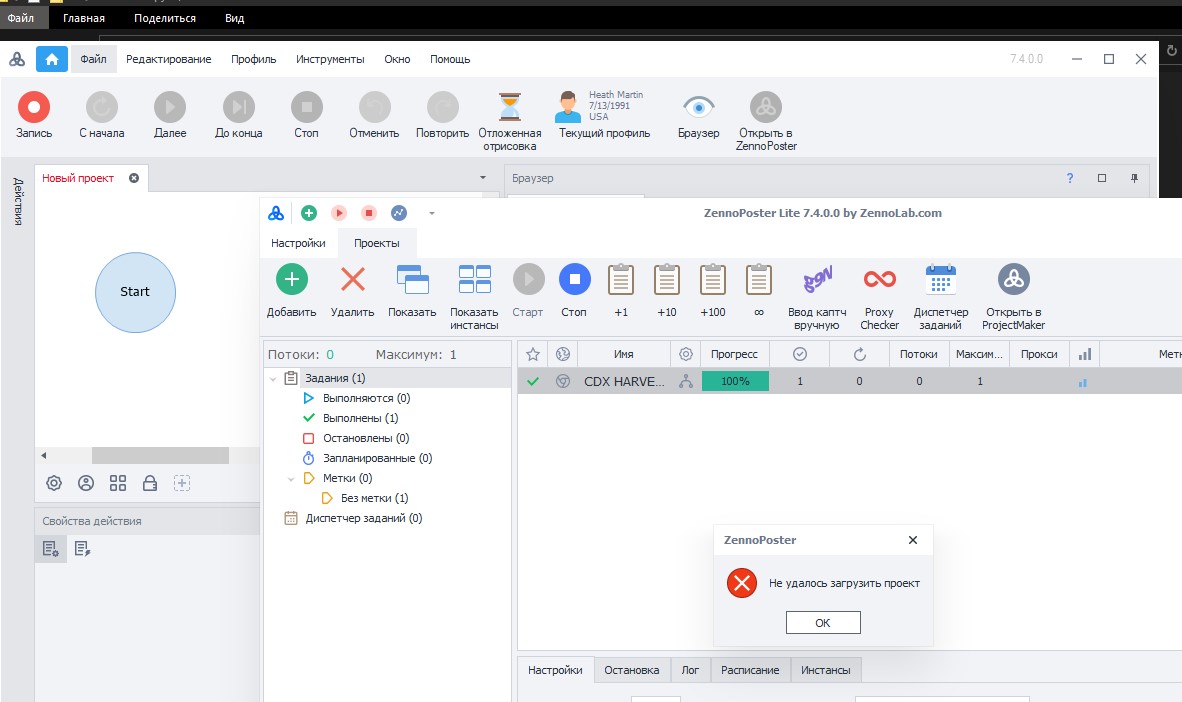Click the lock icon below project canvas

[x=150, y=483]
